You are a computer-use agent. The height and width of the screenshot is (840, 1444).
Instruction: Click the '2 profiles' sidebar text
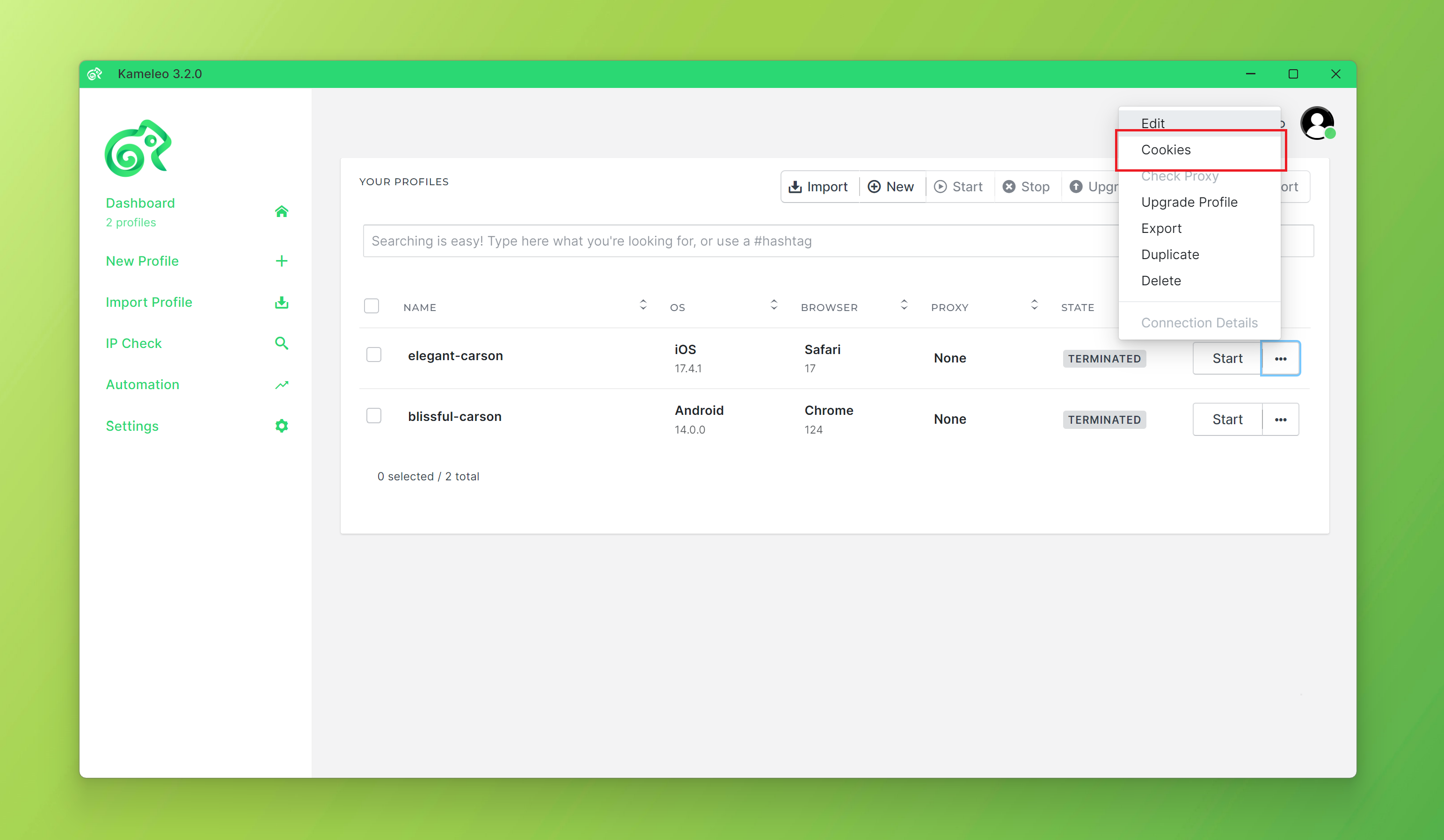click(x=131, y=223)
